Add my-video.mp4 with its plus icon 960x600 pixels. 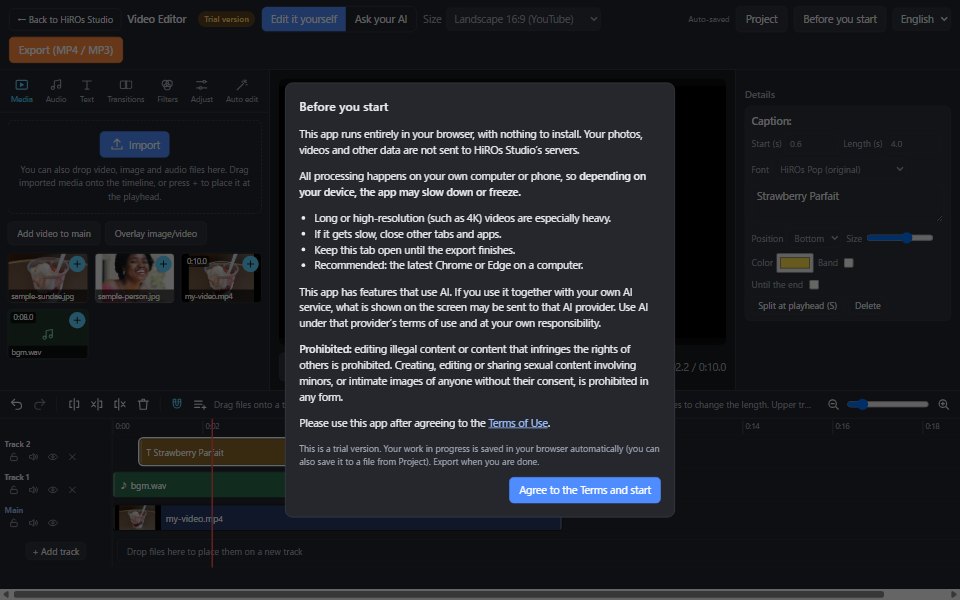tap(250, 264)
